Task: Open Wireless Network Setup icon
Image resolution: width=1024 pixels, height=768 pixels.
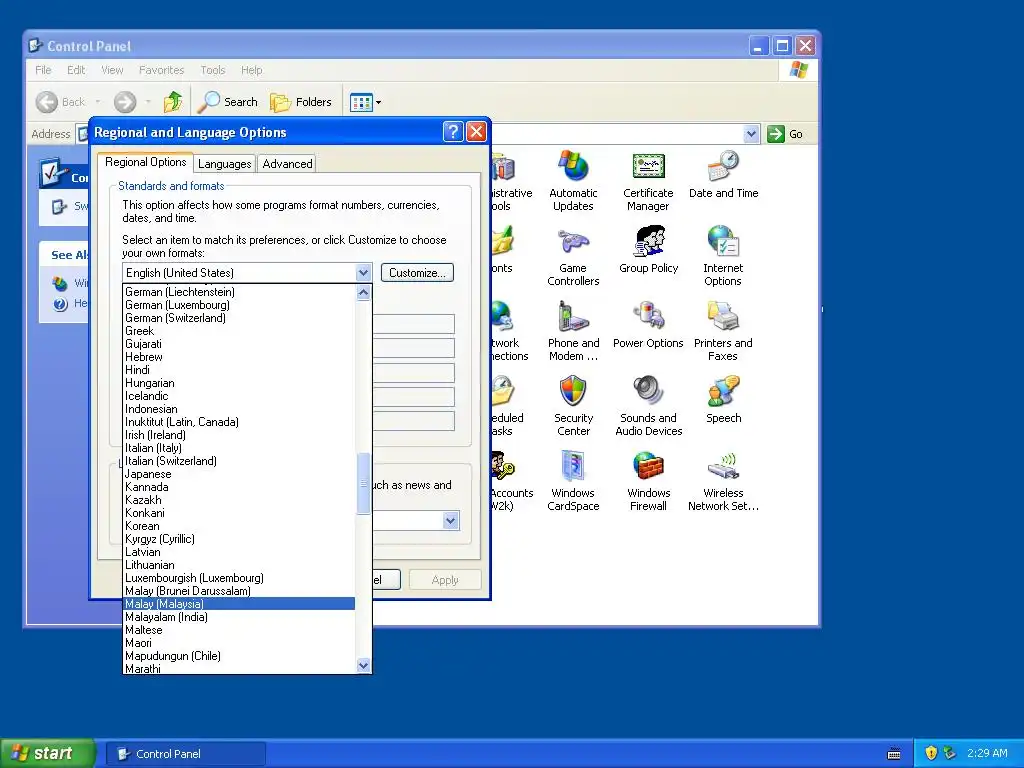Action: (723, 481)
